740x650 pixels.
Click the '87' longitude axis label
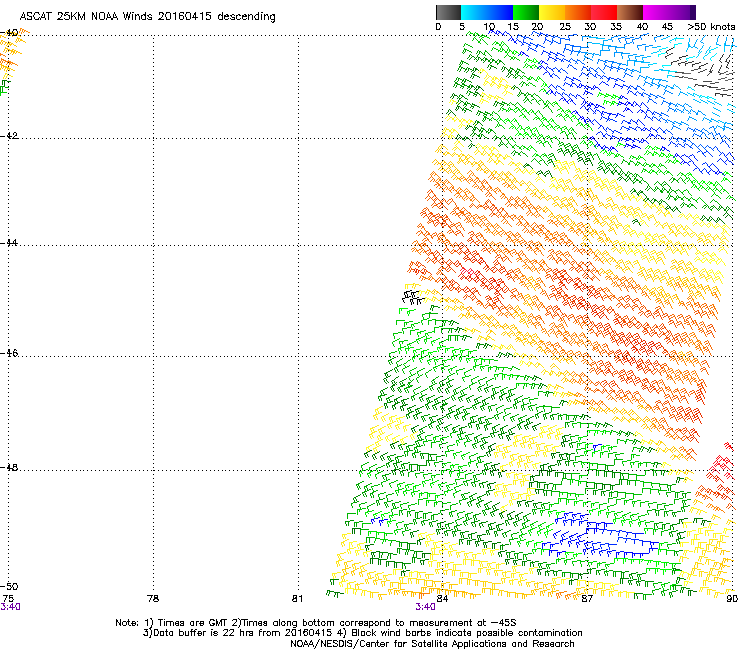tap(587, 599)
